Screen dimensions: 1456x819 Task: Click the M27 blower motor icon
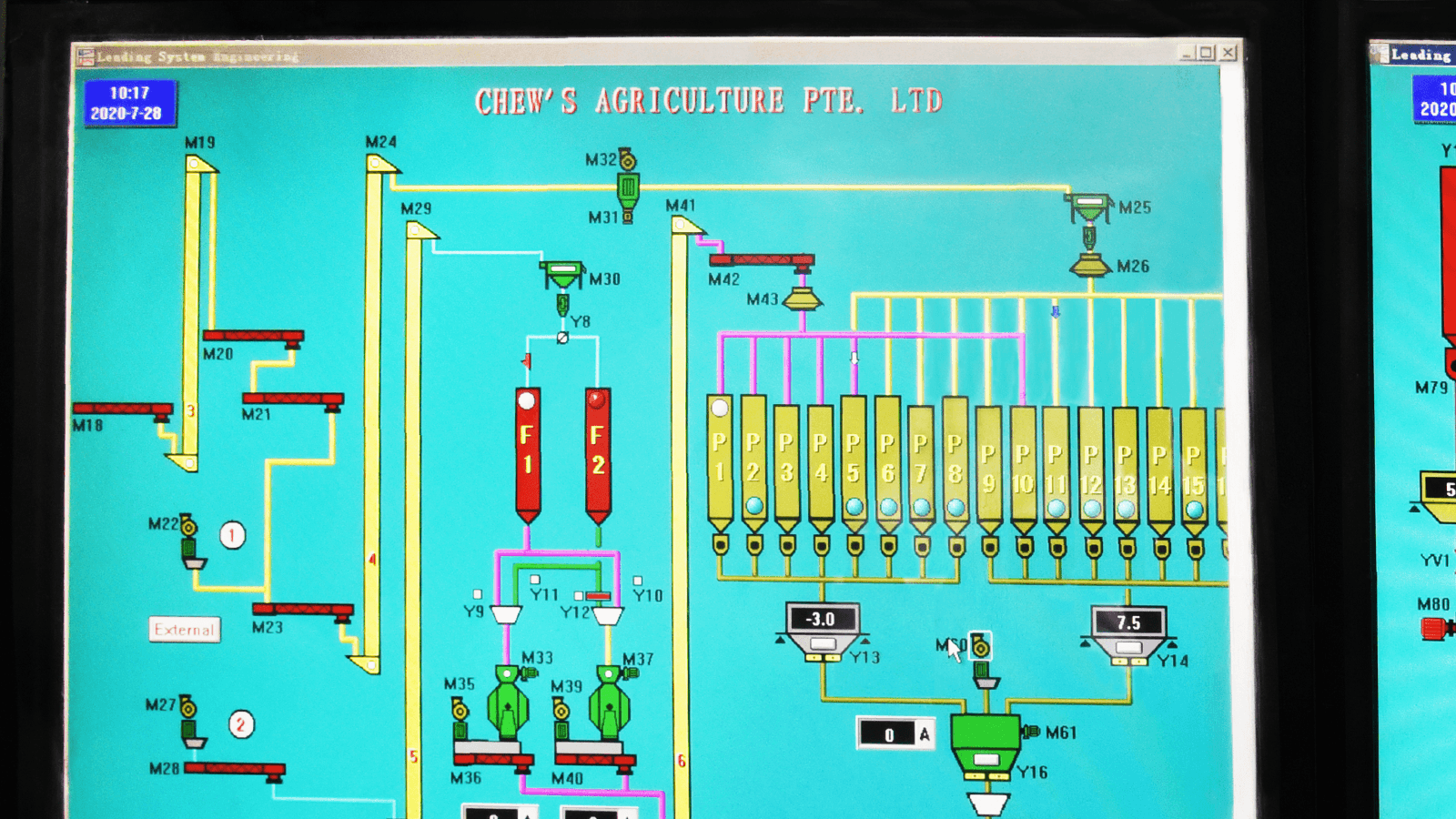pos(189,722)
